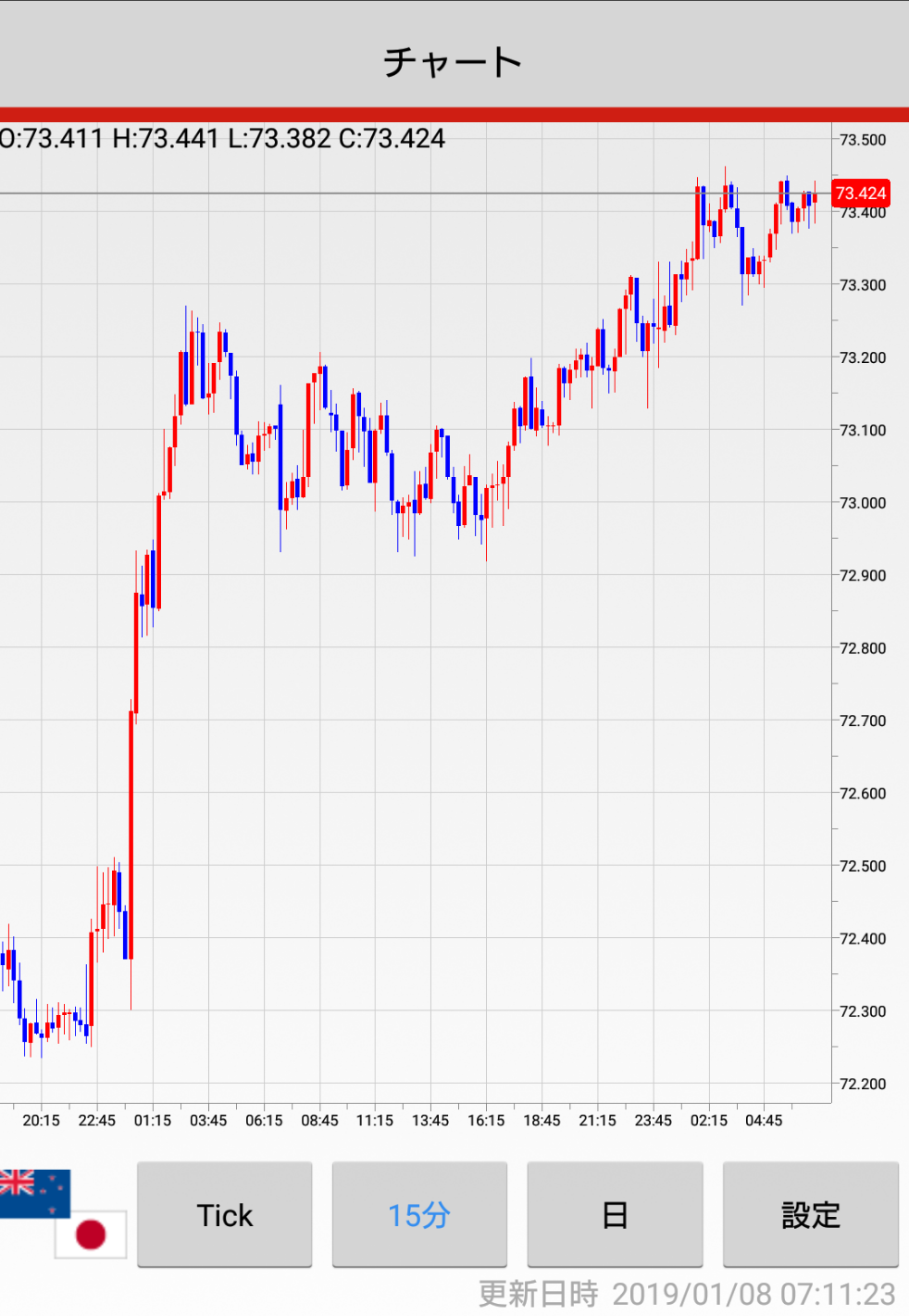Tap the OHLC readout text above the chart
The image size is (909, 1316).
pos(223,139)
